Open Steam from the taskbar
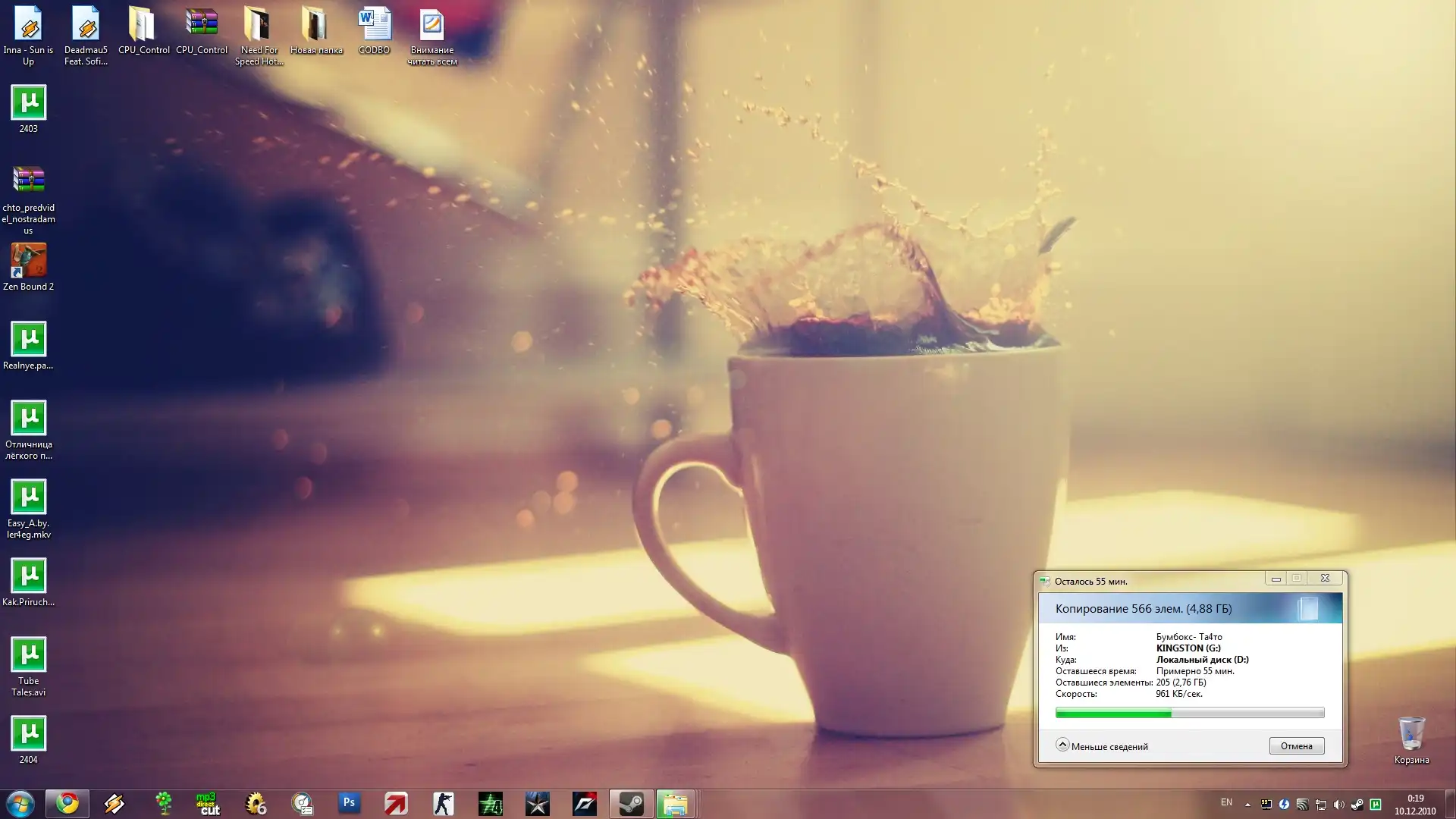 631,803
